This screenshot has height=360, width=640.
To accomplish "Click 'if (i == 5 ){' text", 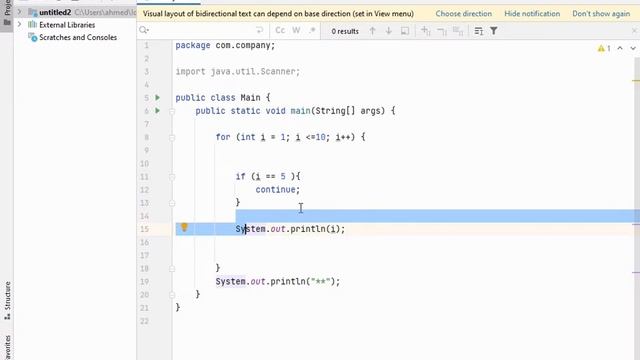I will point(268,176).
